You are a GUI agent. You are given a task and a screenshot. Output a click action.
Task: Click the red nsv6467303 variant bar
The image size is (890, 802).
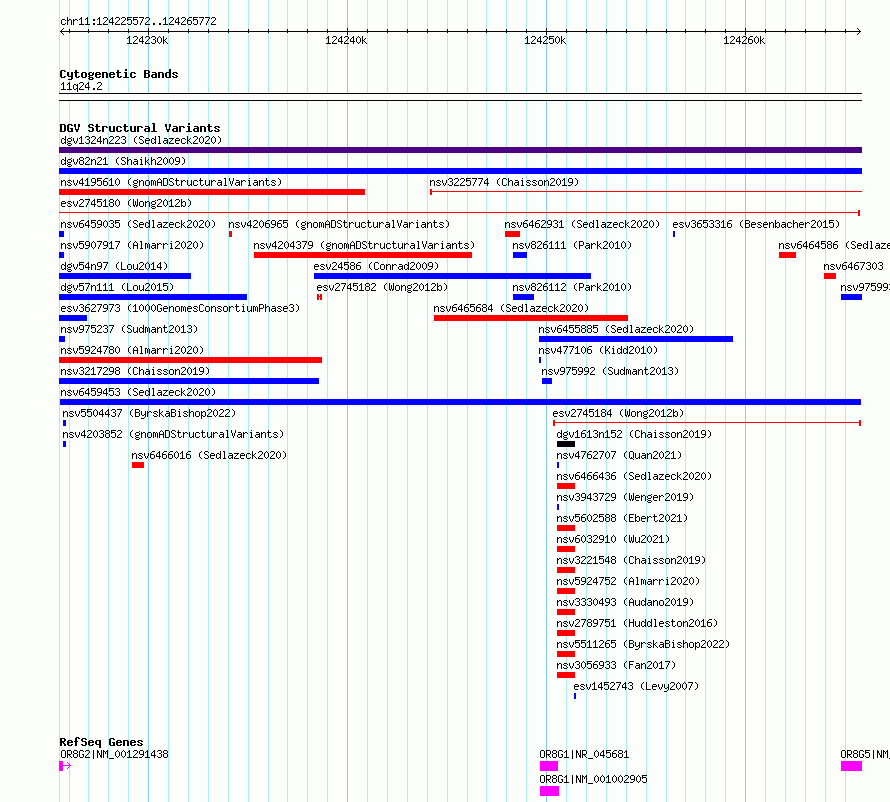tap(830, 276)
